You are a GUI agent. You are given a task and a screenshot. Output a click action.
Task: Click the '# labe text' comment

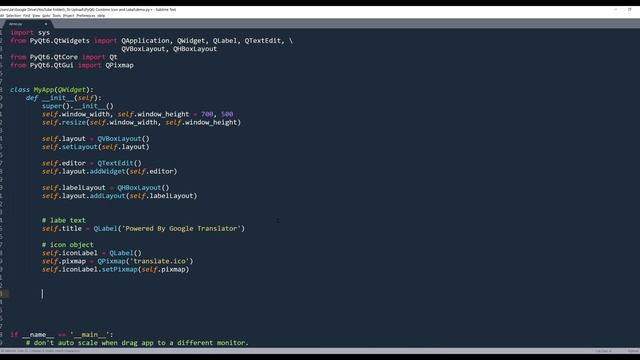click(64, 220)
